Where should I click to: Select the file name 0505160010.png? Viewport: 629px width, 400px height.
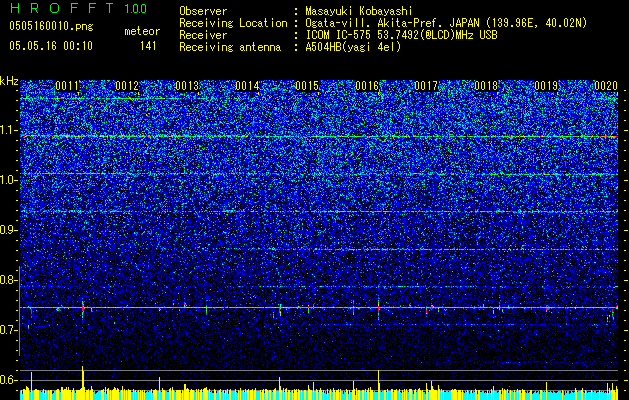point(51,26)
